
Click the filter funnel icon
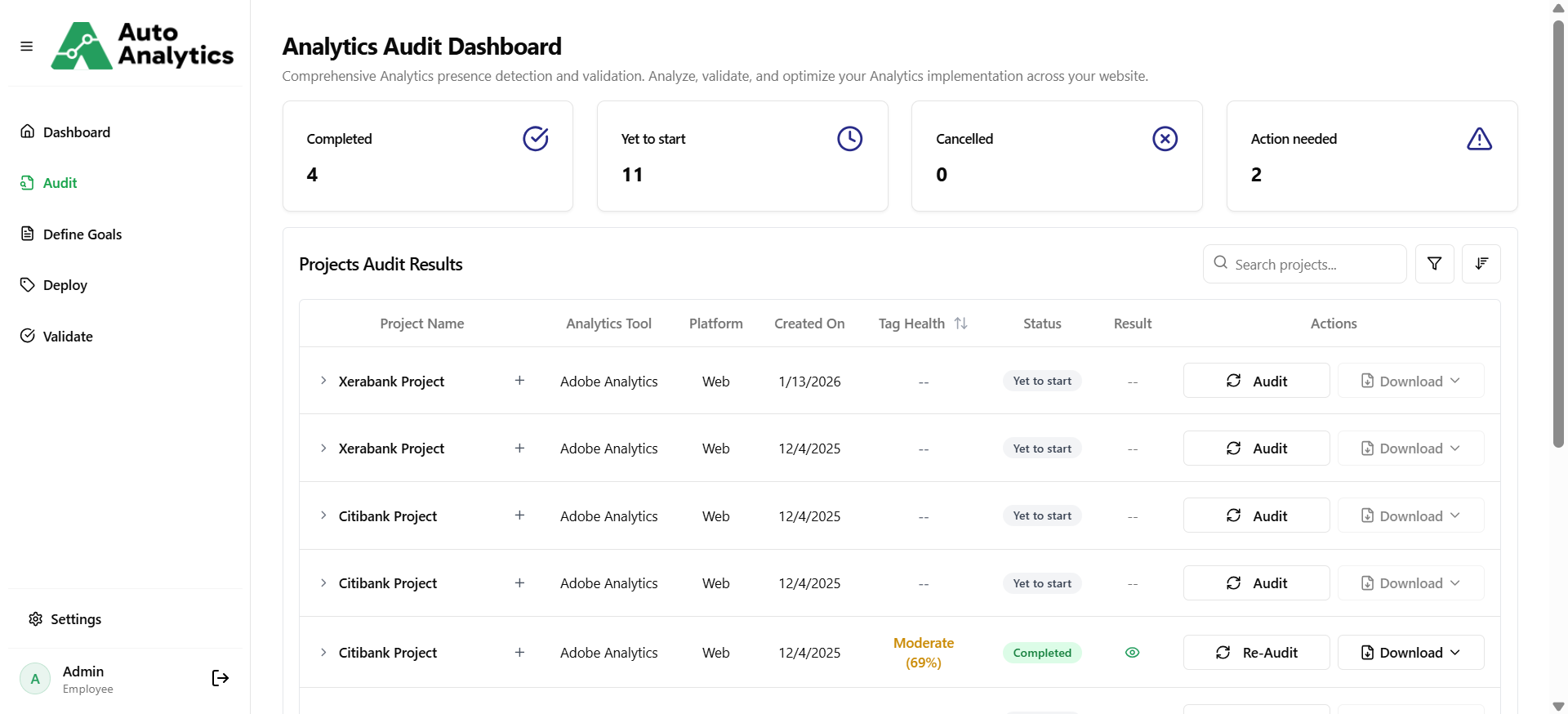pos(1434,264)
